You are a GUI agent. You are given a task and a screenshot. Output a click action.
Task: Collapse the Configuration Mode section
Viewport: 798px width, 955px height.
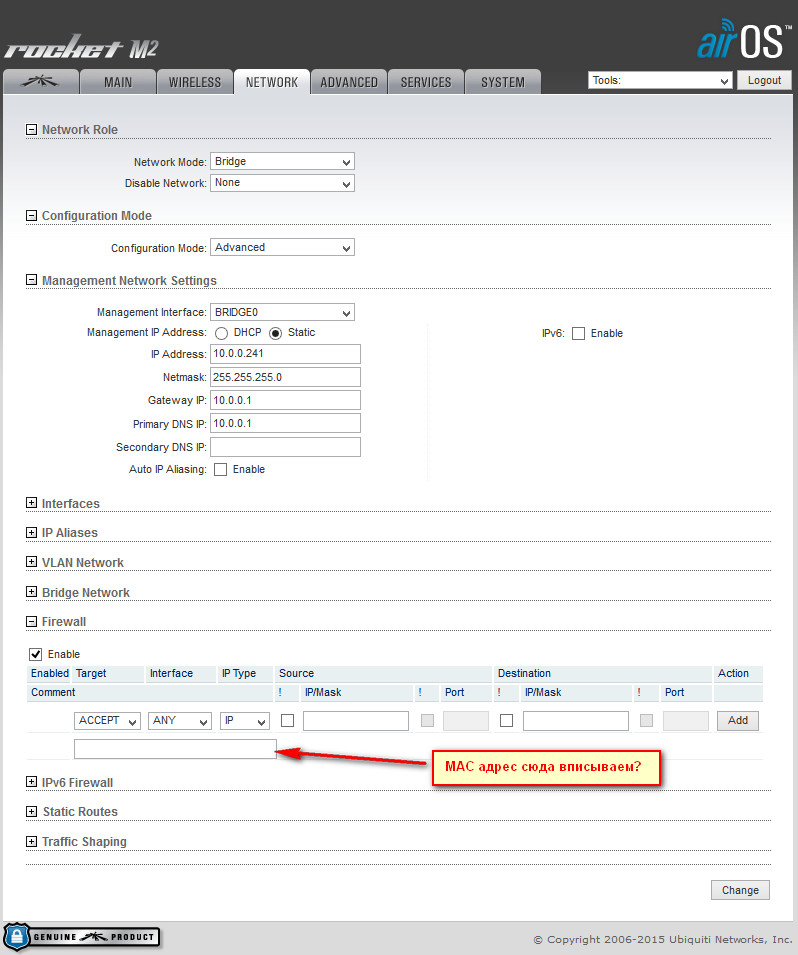31,215
